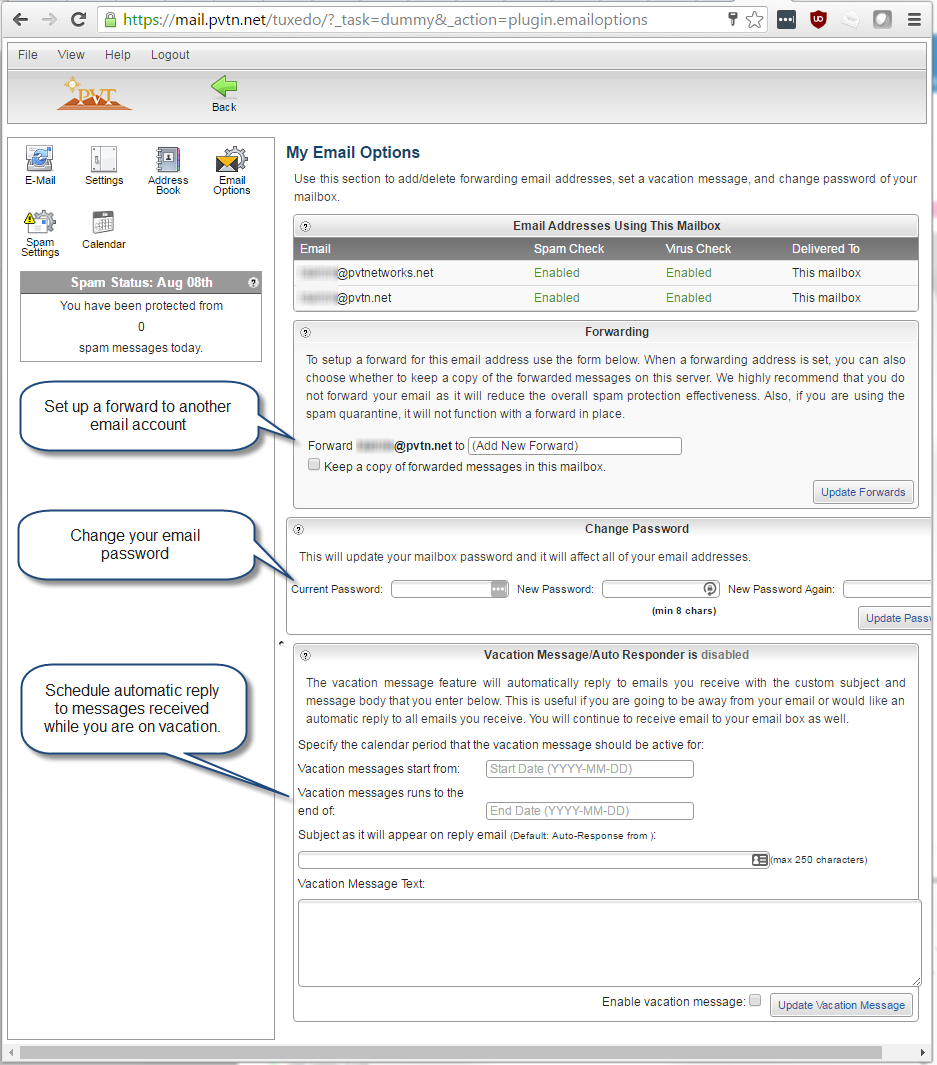Click the scroll left arrow at bottom

[x=11, y=1053]
